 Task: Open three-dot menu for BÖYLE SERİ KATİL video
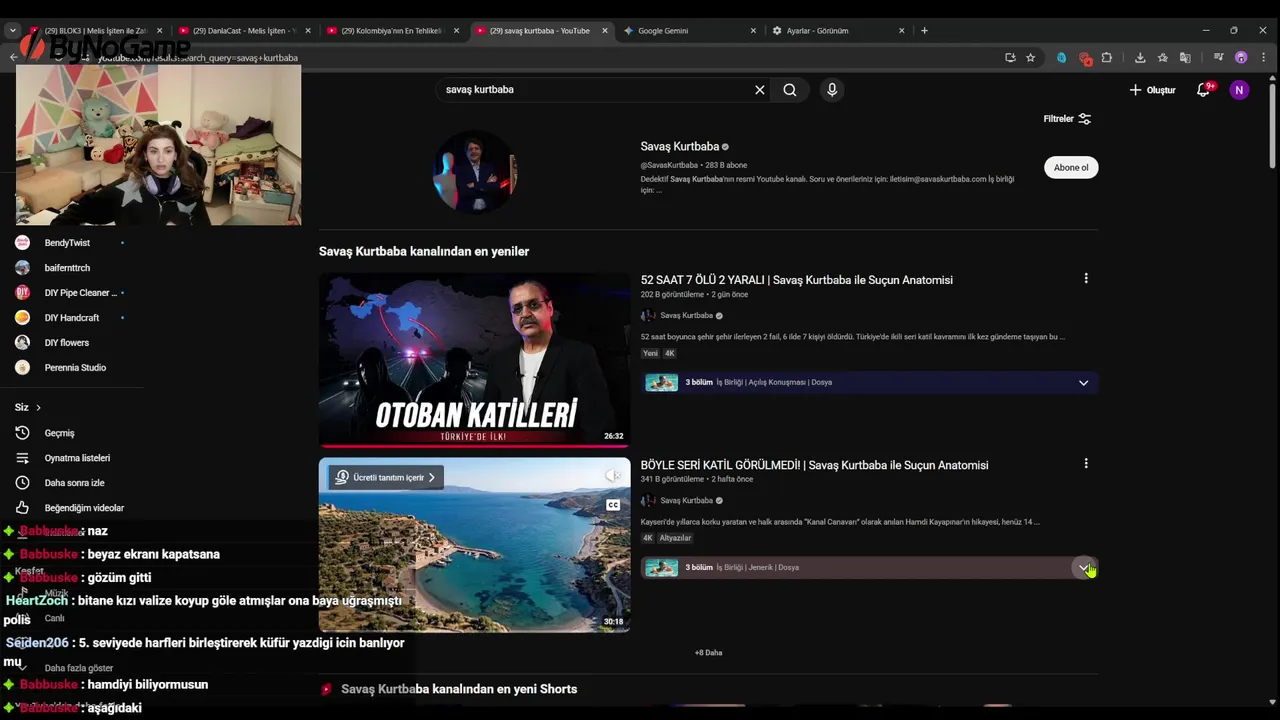pyautogui.click(x=1086, y=464)
